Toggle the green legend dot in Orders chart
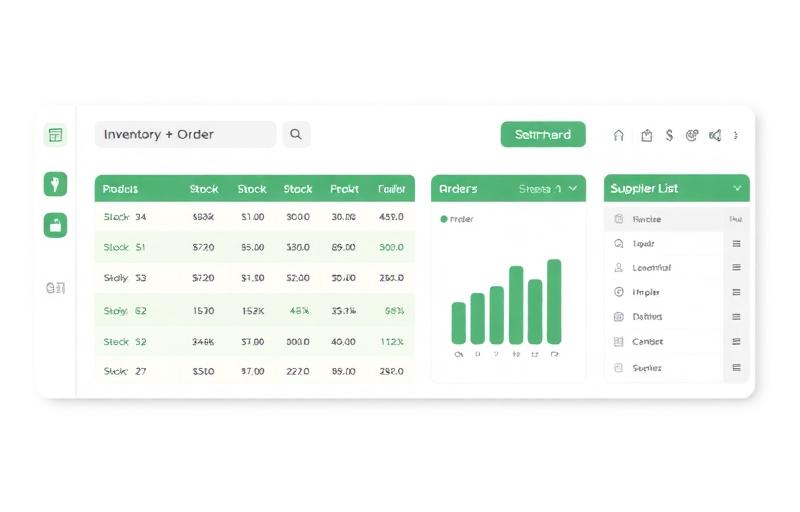Viewport: 800px width, 512px height. [444, 219]
